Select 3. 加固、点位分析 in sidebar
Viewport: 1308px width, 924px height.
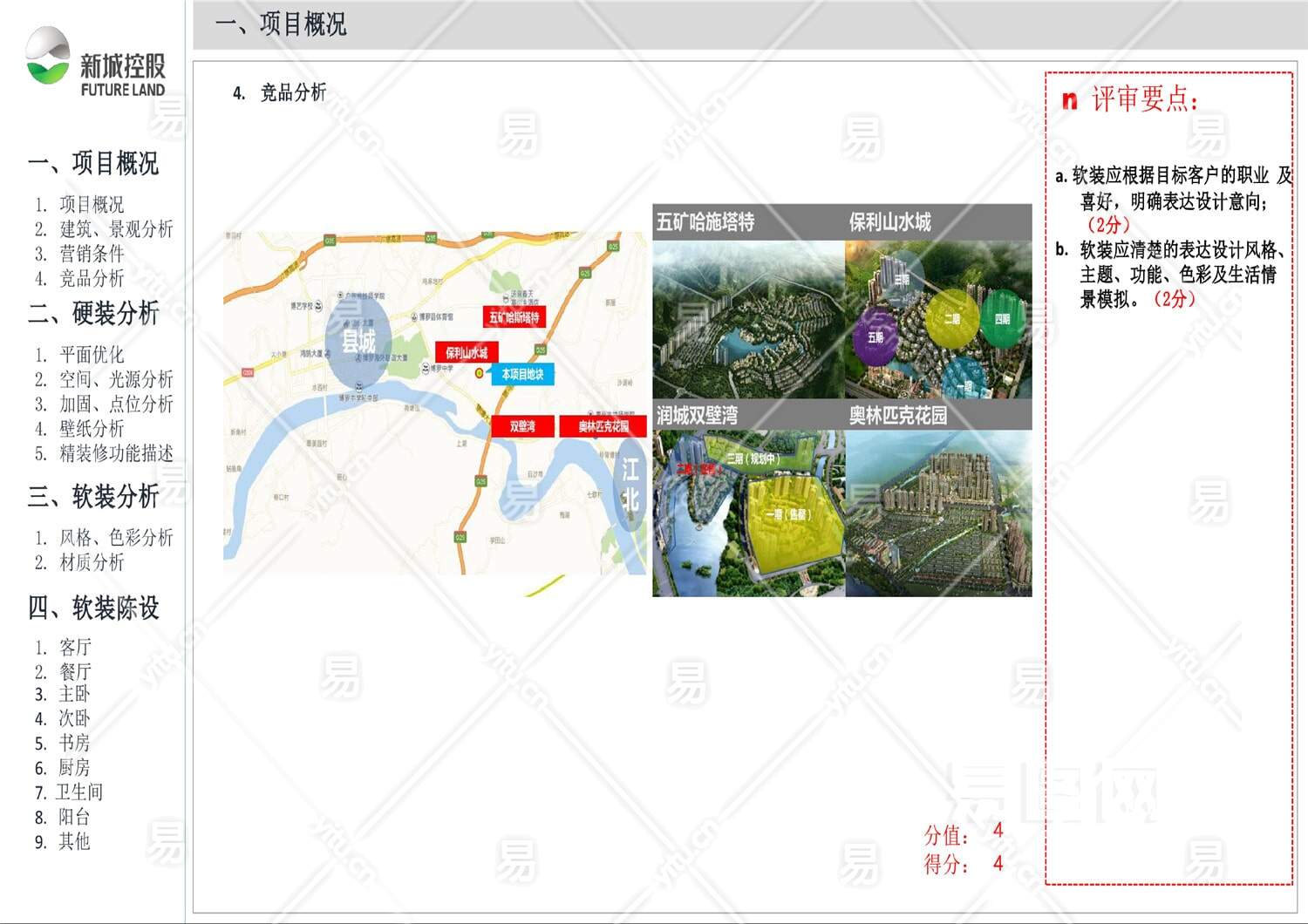coord(104,404)
